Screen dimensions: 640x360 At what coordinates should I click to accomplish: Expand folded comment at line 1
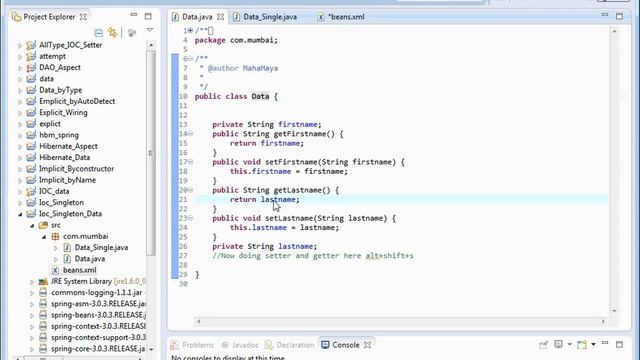tap(190, 30)
